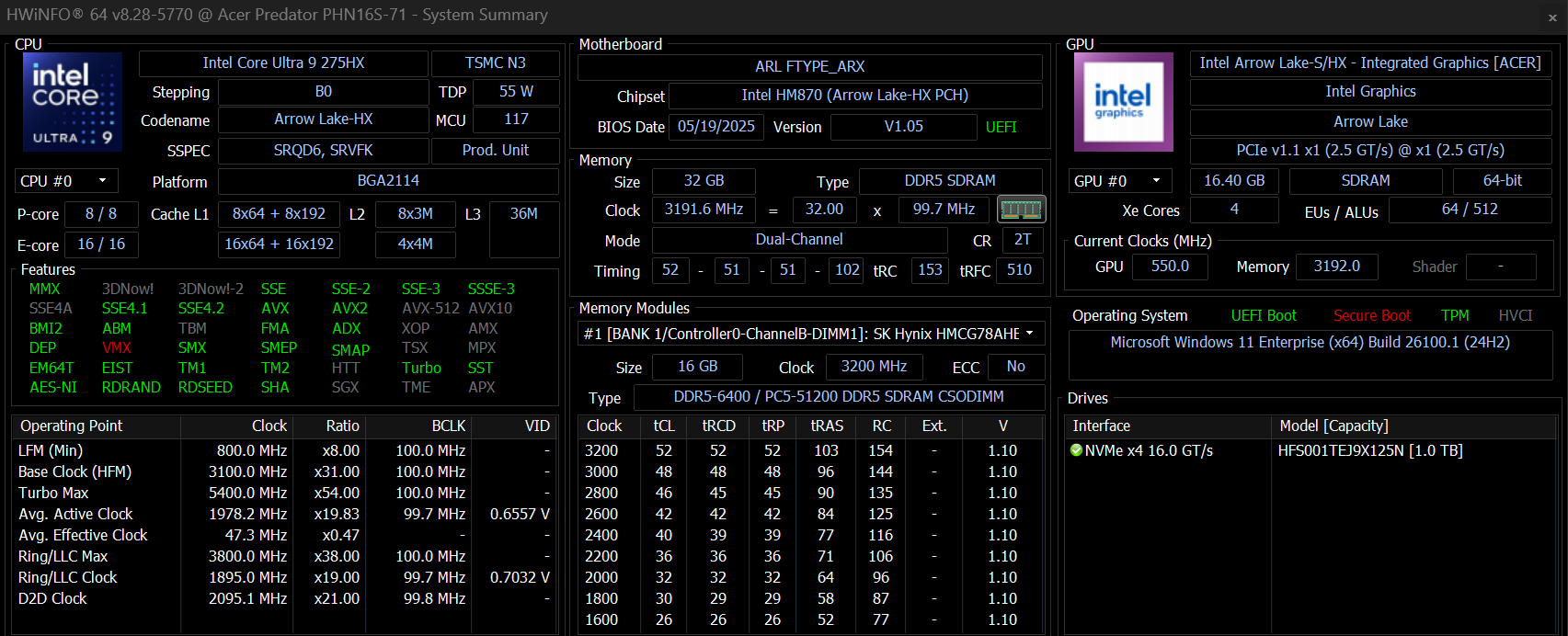1568x636 pixels.
Task: Click the 550.0 GPU clock value
Action: pos(1170,267)
